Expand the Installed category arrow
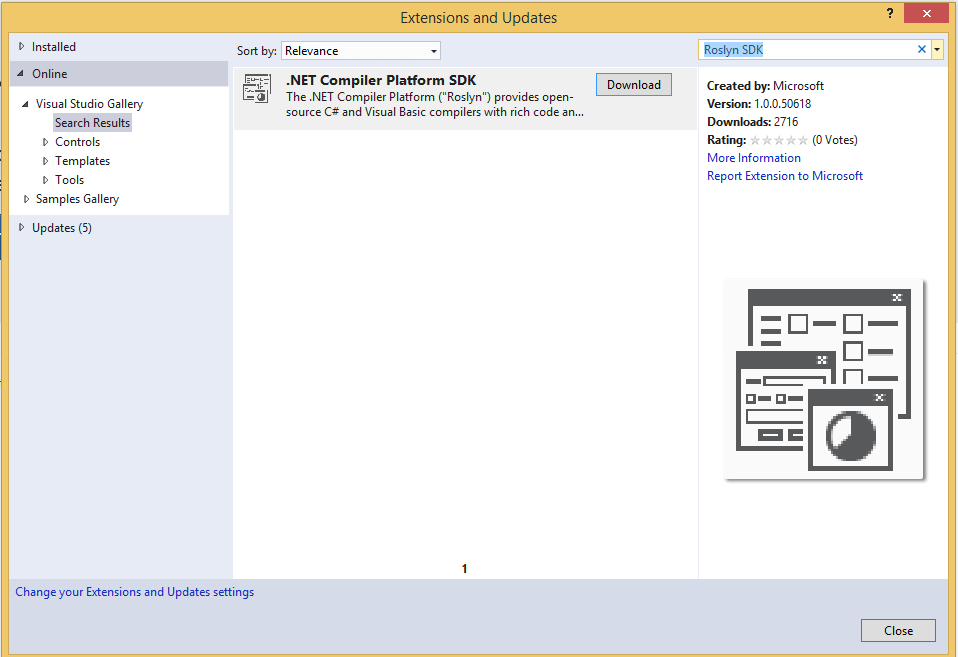The image size is (958, 657). 21,46
